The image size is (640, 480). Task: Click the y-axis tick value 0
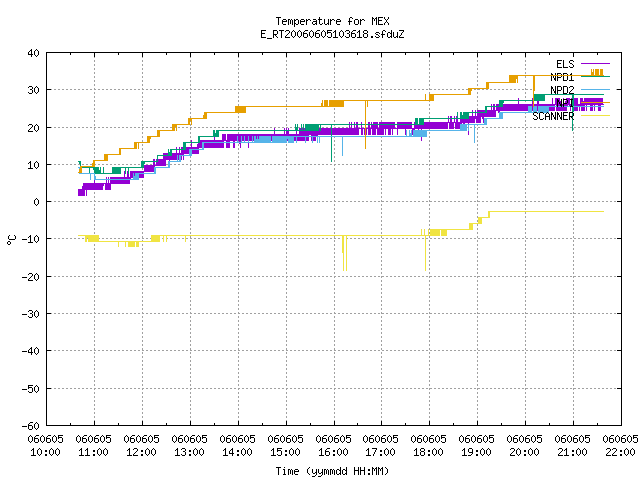37,202
